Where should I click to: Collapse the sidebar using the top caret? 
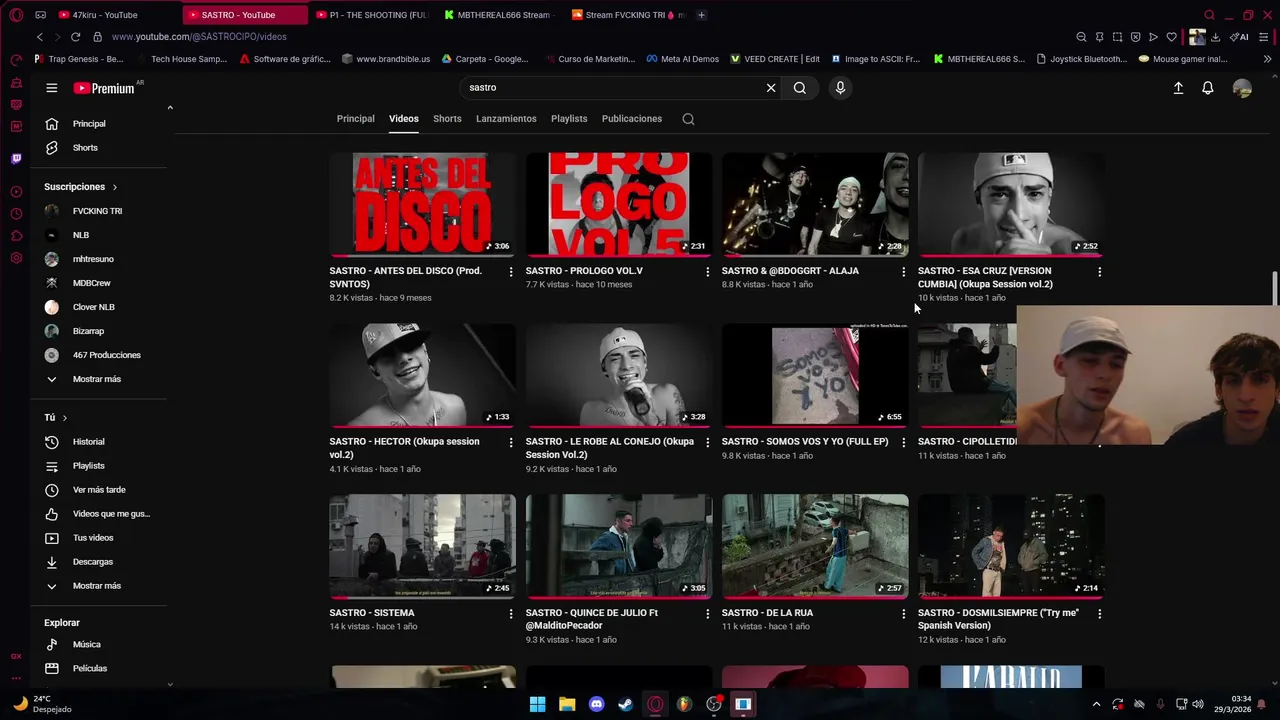point(170,107)
